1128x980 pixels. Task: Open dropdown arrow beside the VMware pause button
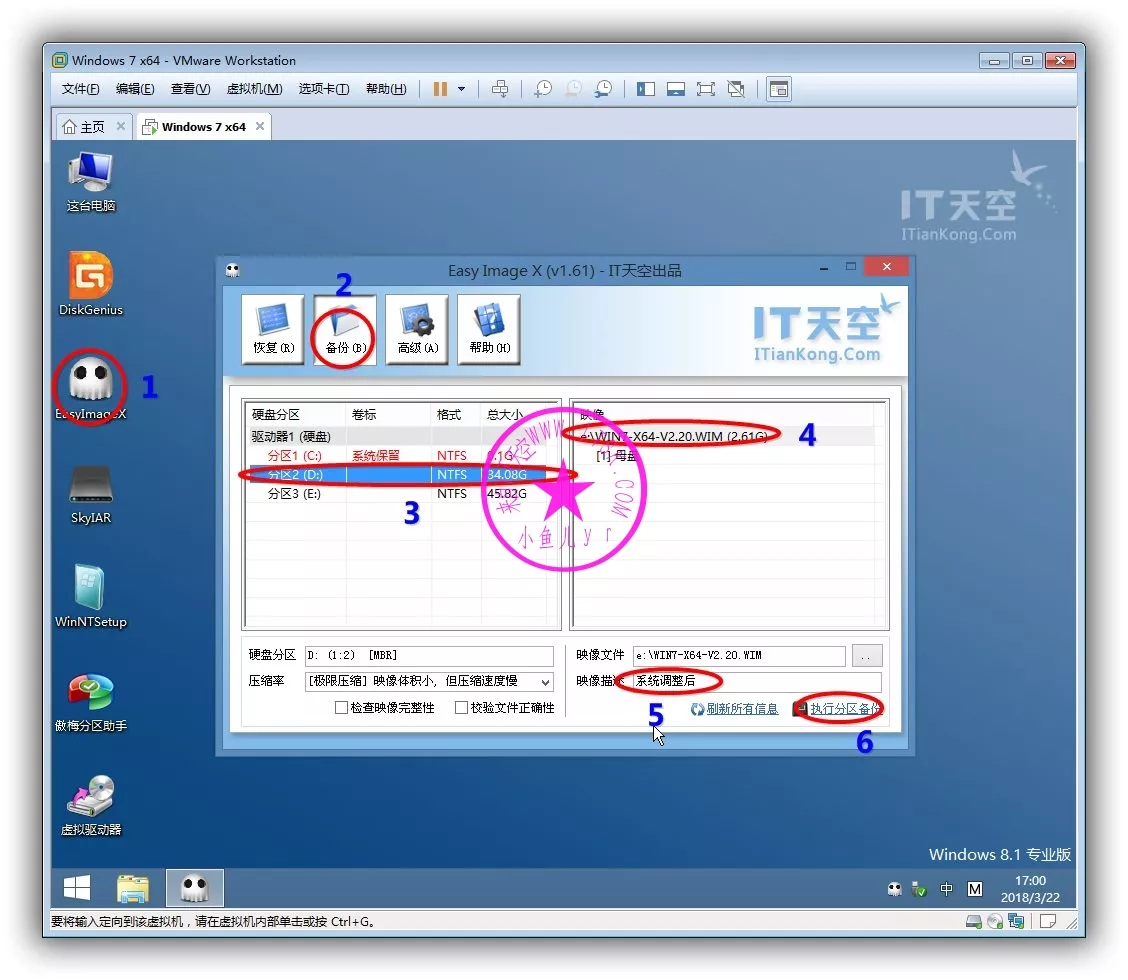click(461, 89)
